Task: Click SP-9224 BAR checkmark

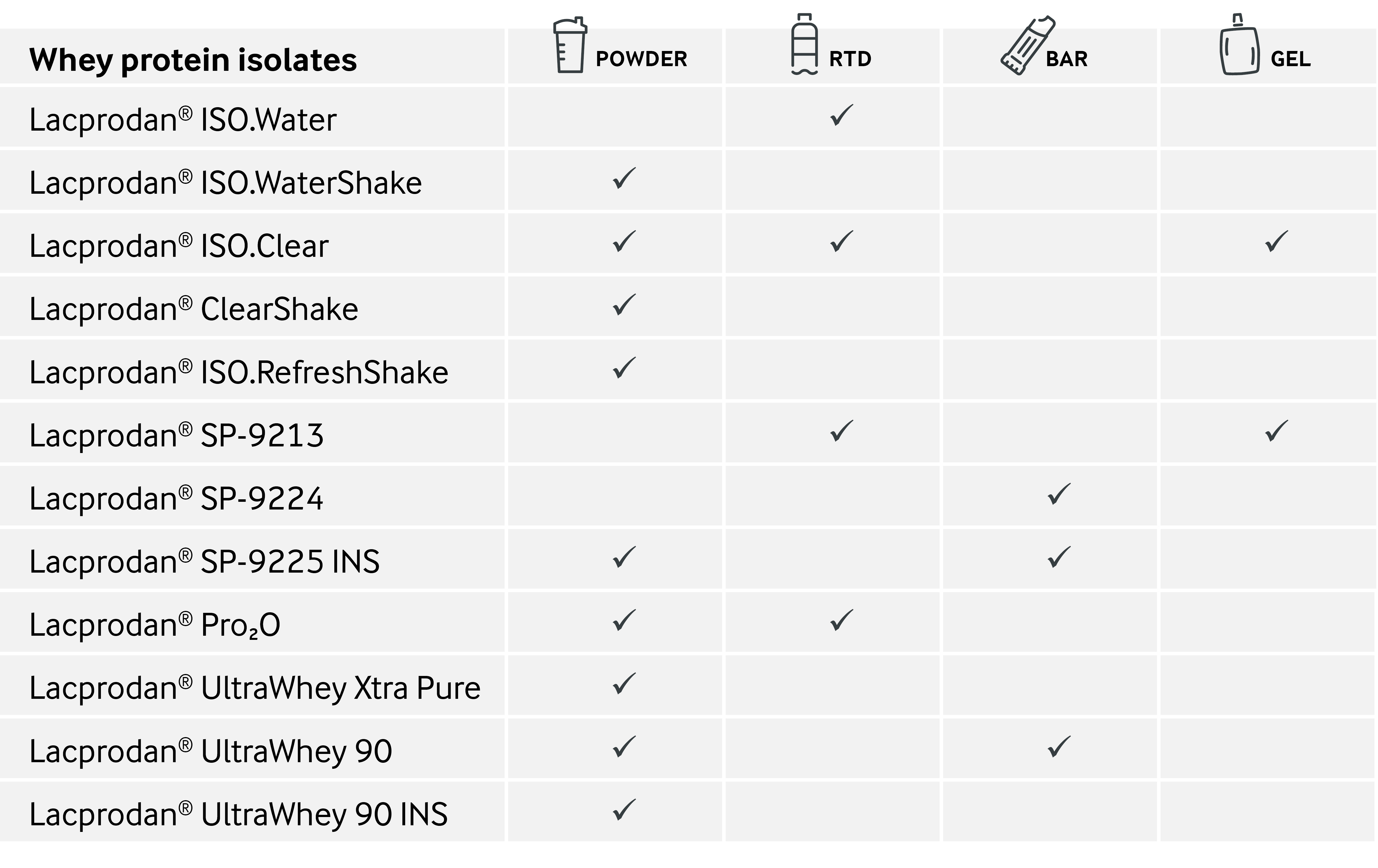Action: [1059, 494]
